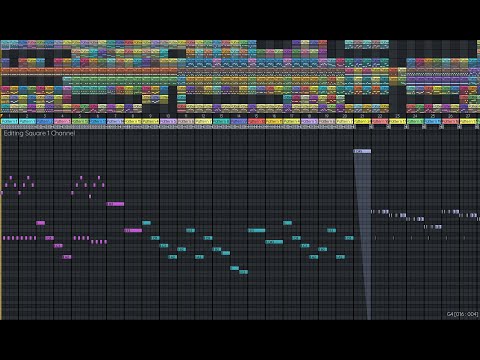Select the pink pattern header under bar 4
Viewport: 480px width, 360px height.
62,121
